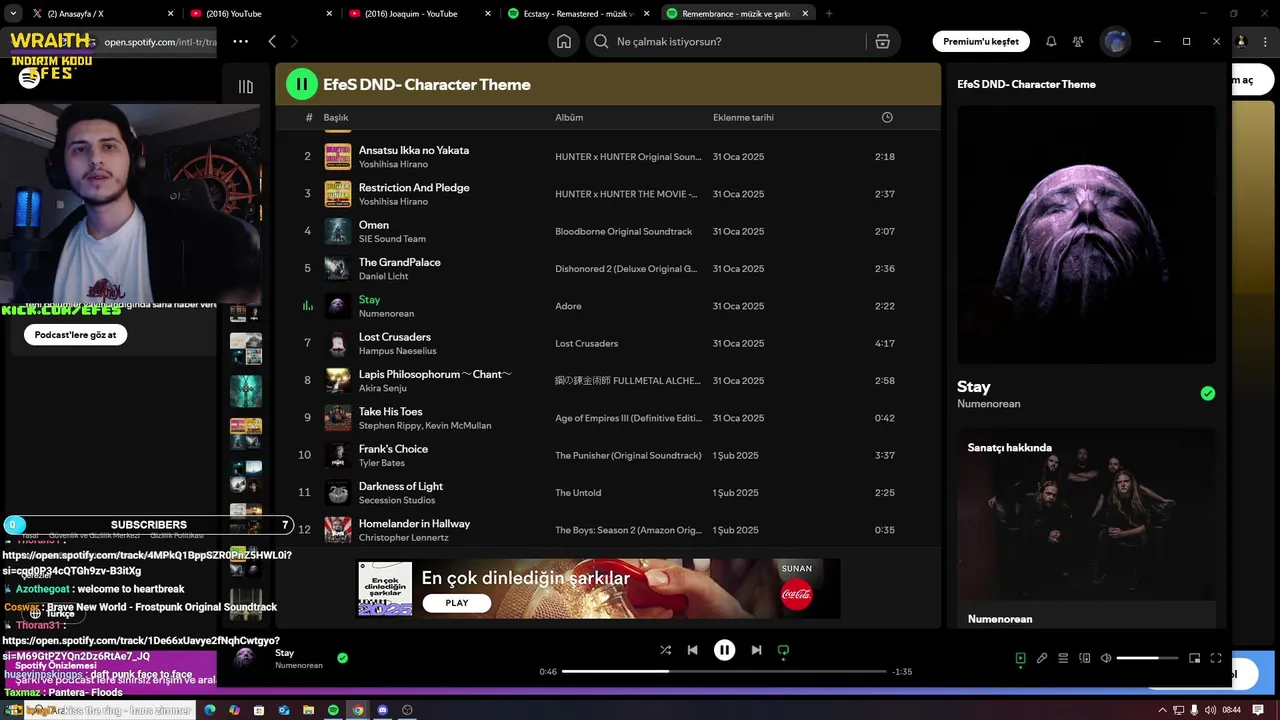Open the browse icon inside search bar

click(882, 41)
